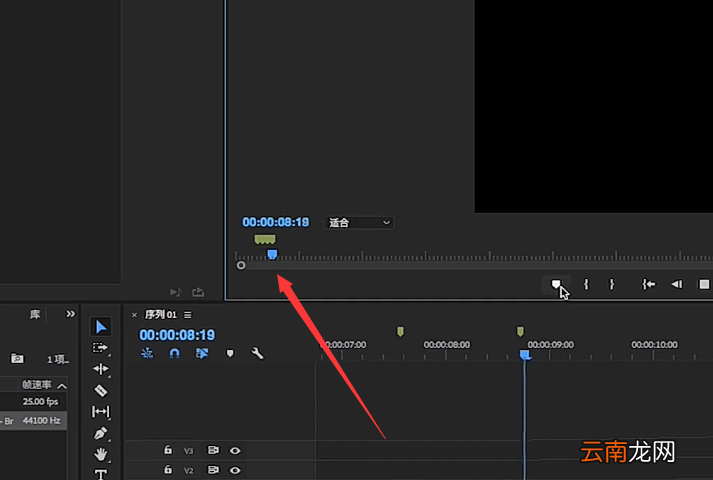Viewport: 713px width, 480px height.
Task: Select the Hand tool
Action: (x=100, y=454)
